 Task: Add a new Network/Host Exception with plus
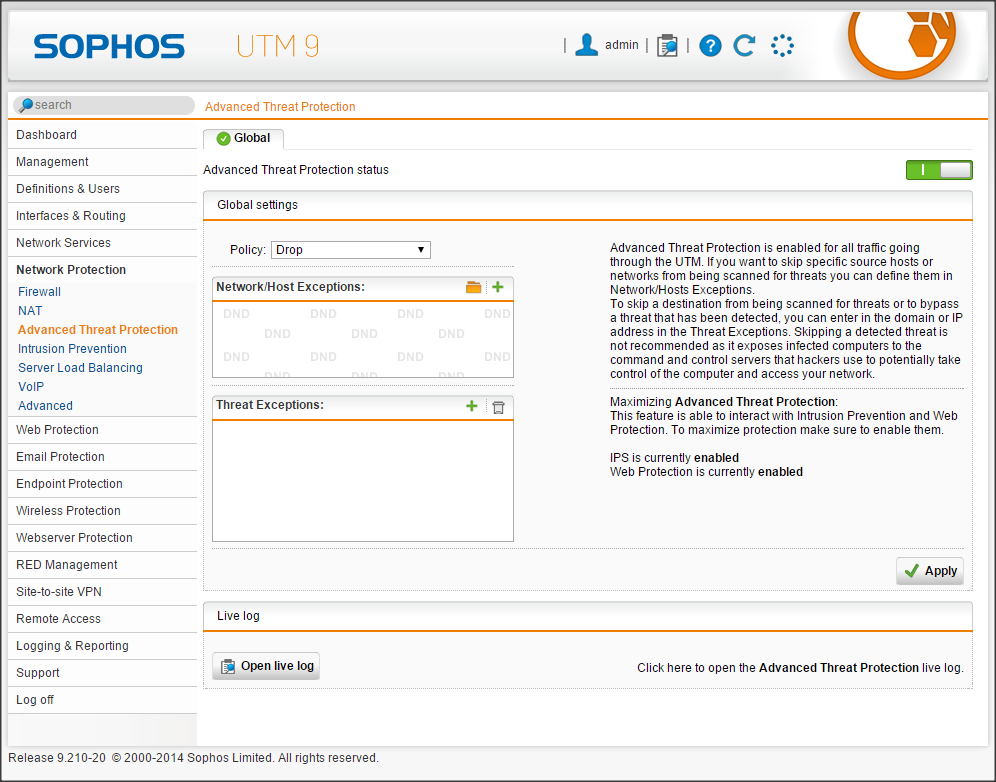click(498, 287)
